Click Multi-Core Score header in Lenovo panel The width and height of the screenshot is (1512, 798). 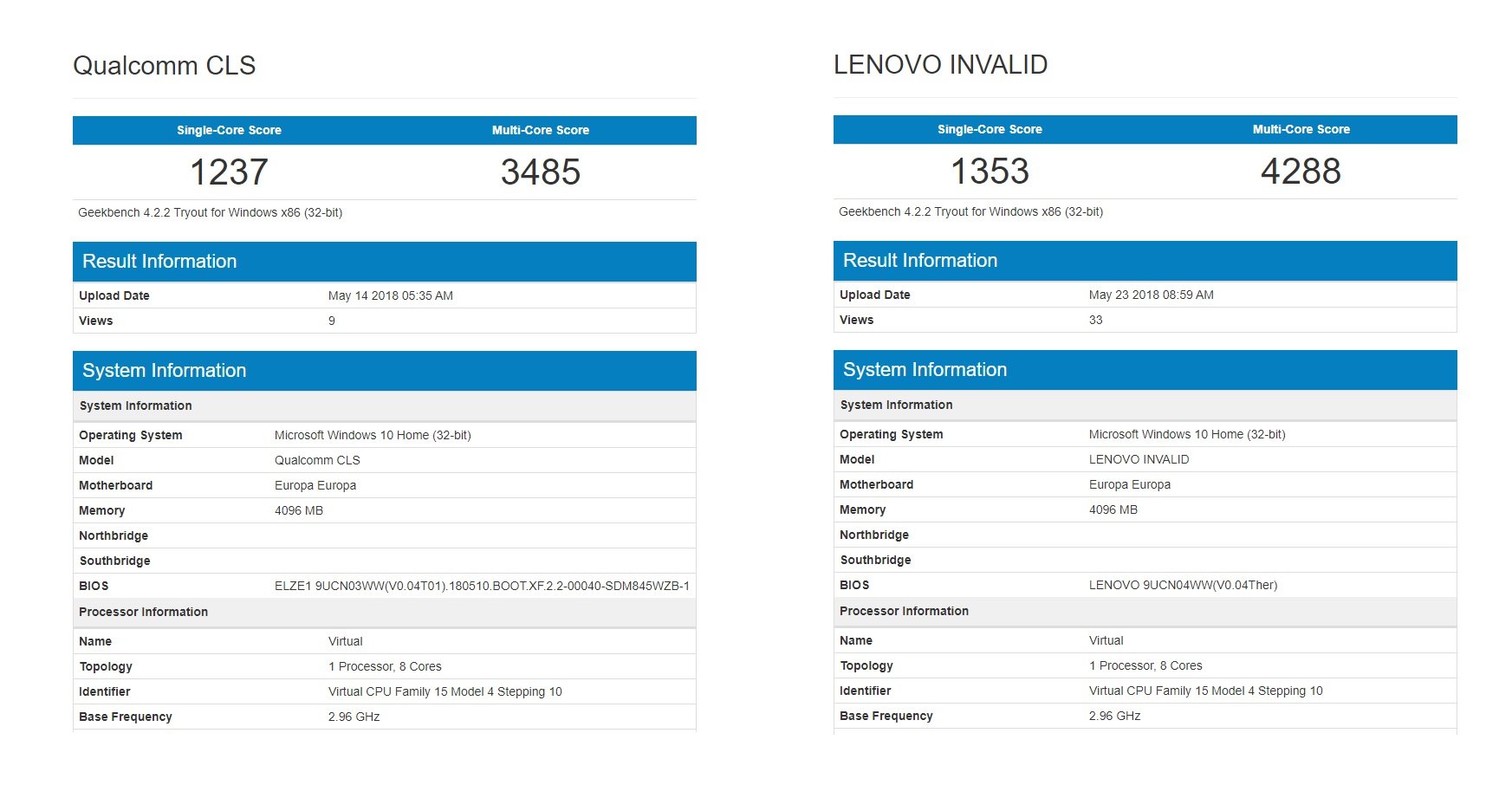click(x=1301, y=129)
